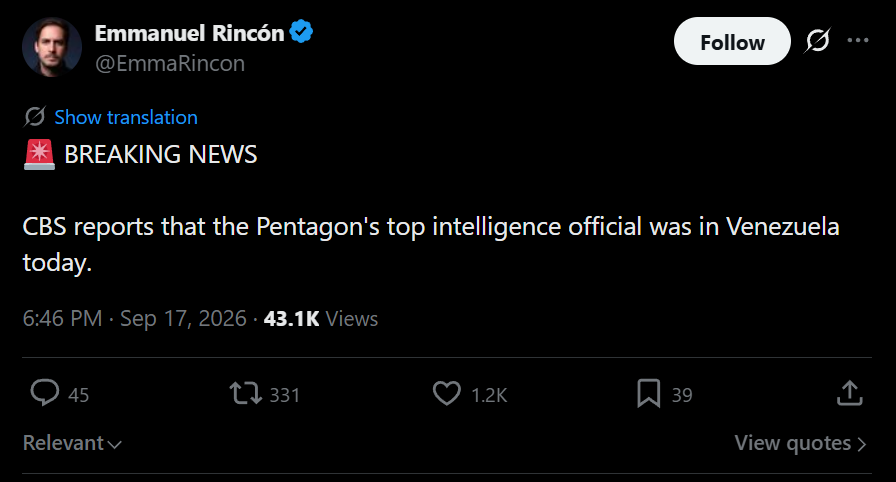
Task: Click the Grok icon beside Show translation
Action: (34, 117)
